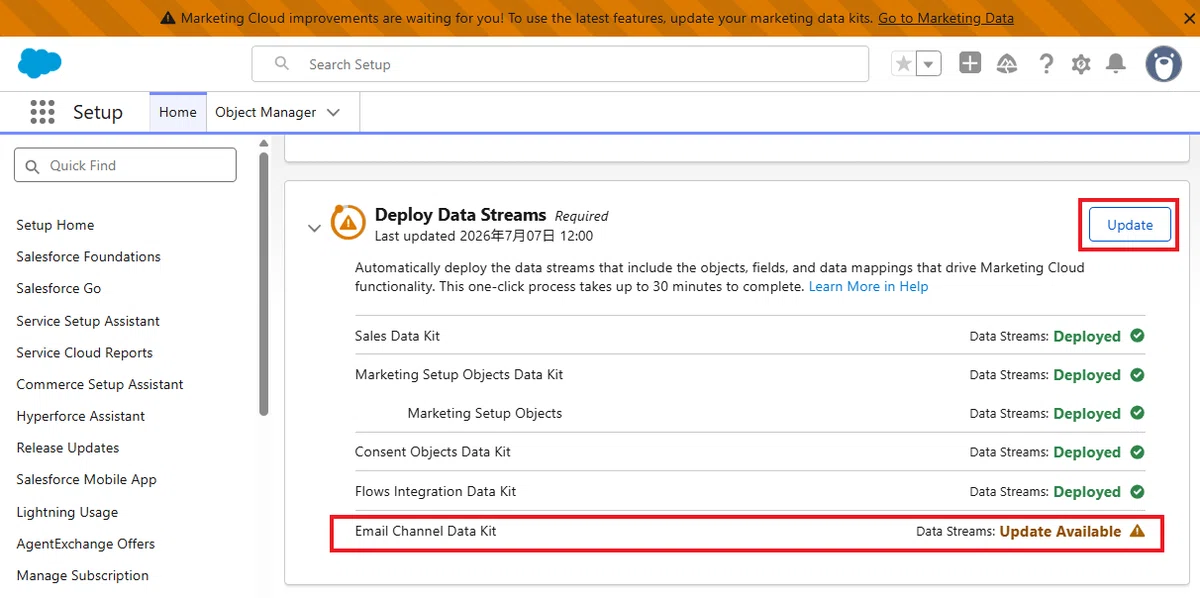
Task: Click the Deploy Data Streams warning icon
Action: click(x=348, y=222)
